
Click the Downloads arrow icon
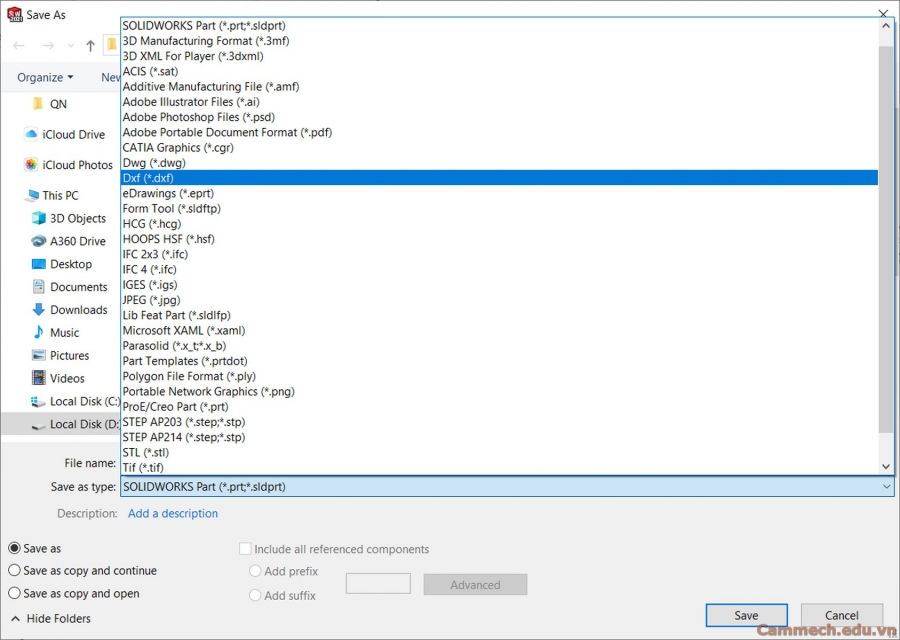click(x=38, y=309)
